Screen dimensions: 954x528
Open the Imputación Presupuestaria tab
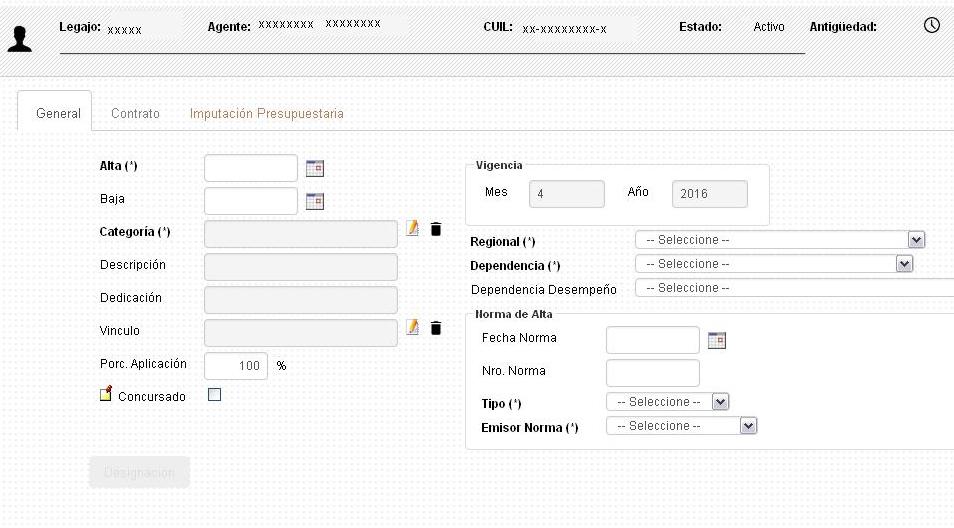pyautogui.click(x=266, y=114)
